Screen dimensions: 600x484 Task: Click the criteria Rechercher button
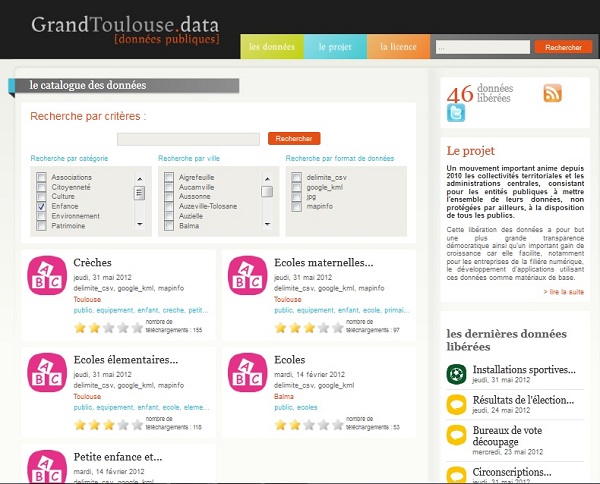coord(294,139)
